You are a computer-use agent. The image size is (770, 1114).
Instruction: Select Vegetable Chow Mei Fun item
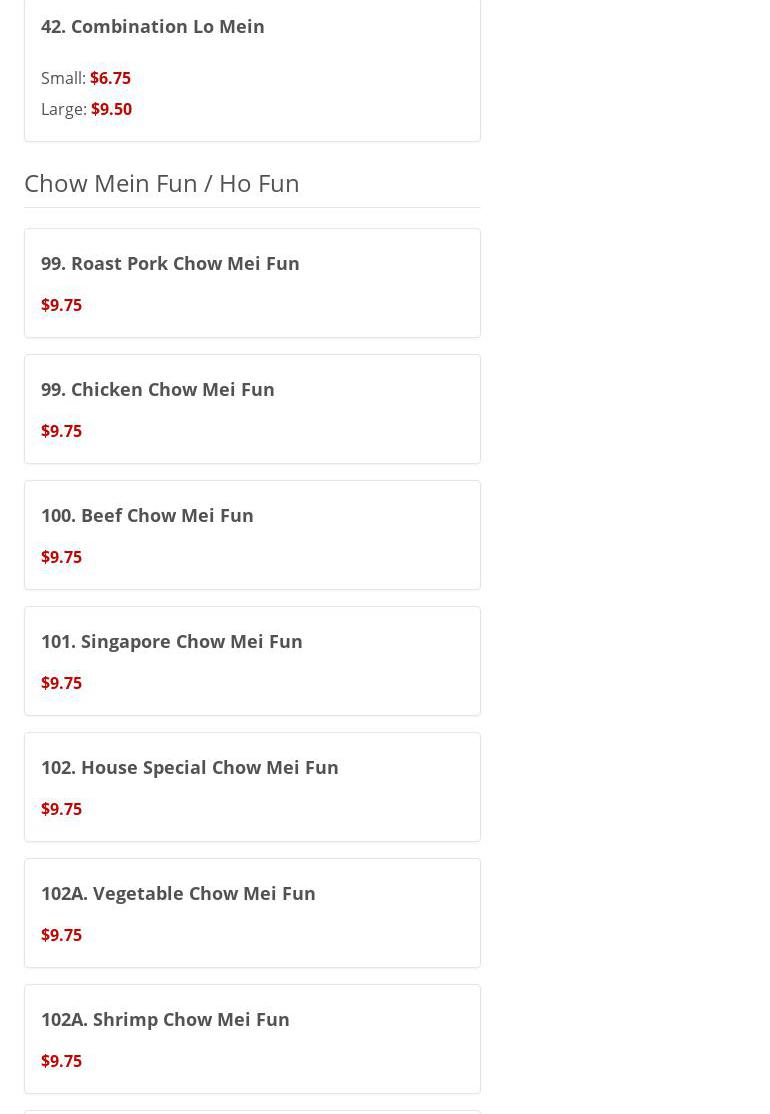click(x=178, y=893)
